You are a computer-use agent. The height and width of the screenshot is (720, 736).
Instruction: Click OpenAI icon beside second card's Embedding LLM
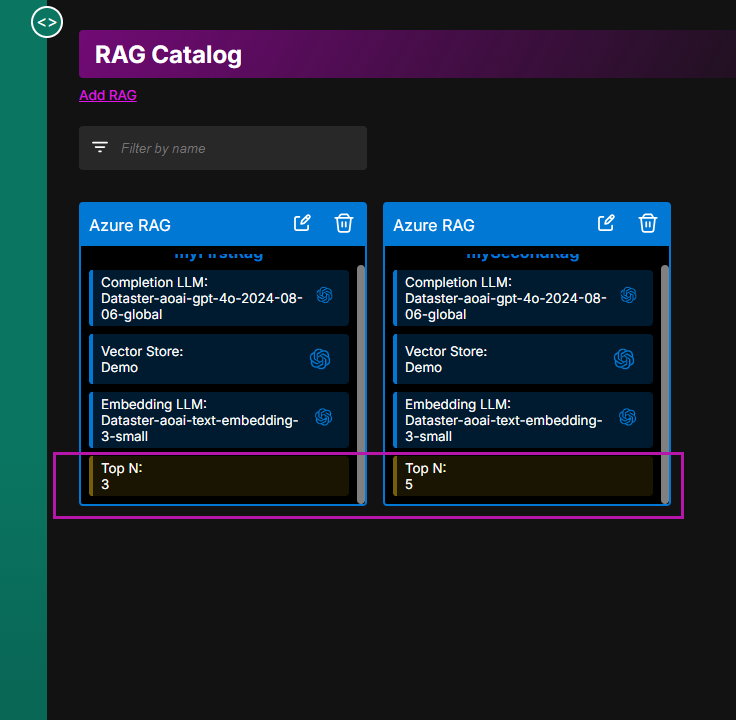click(x=628, y=417)
